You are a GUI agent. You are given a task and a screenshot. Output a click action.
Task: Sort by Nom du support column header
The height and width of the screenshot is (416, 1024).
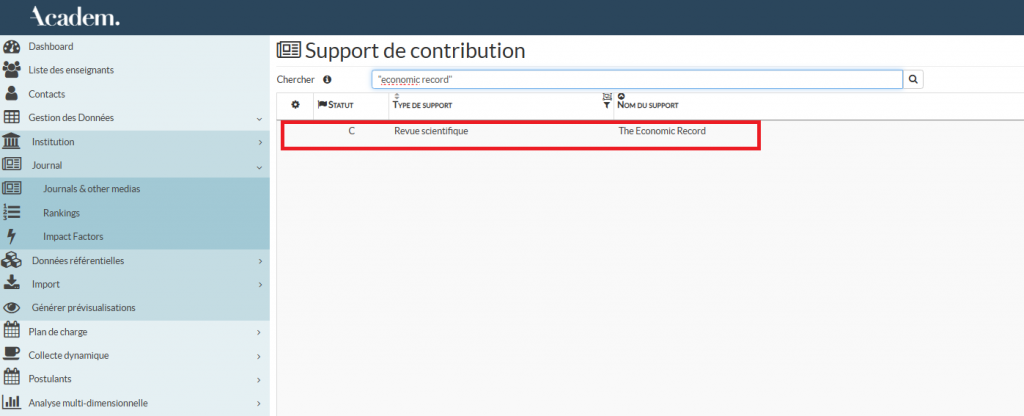pyautogui.click(x=648, y=104)
